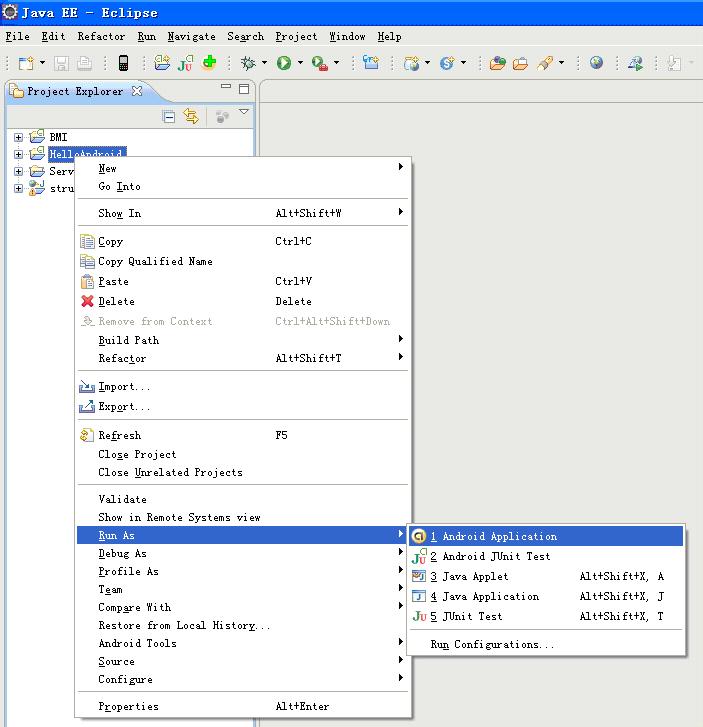Image resolution: width=703 pixels, height=727 pixels.
Task: Open the Refactor menu in menu bar
Action: (x=101, y=36)
